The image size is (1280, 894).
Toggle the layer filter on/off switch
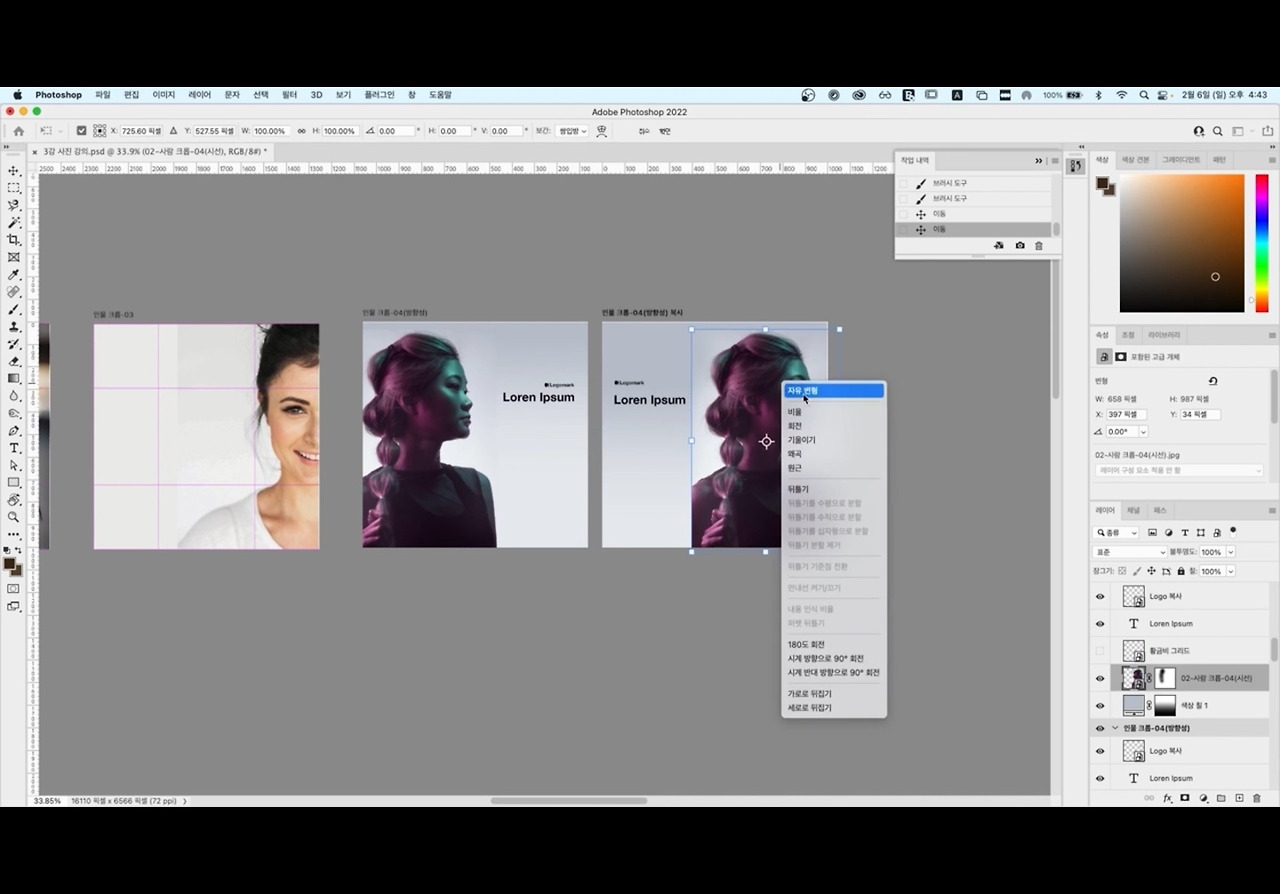point(1233,531)
